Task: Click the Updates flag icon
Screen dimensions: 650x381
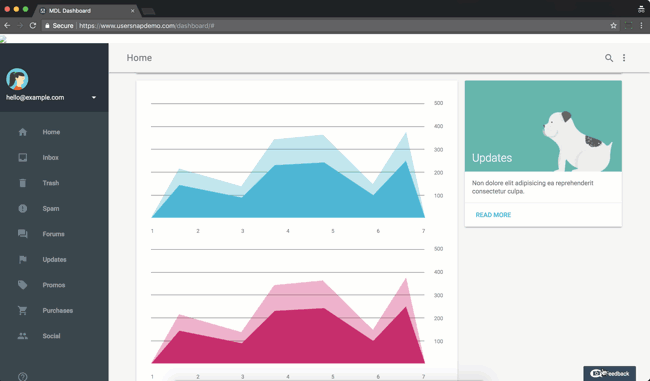Action: click(x=23, y=260)
